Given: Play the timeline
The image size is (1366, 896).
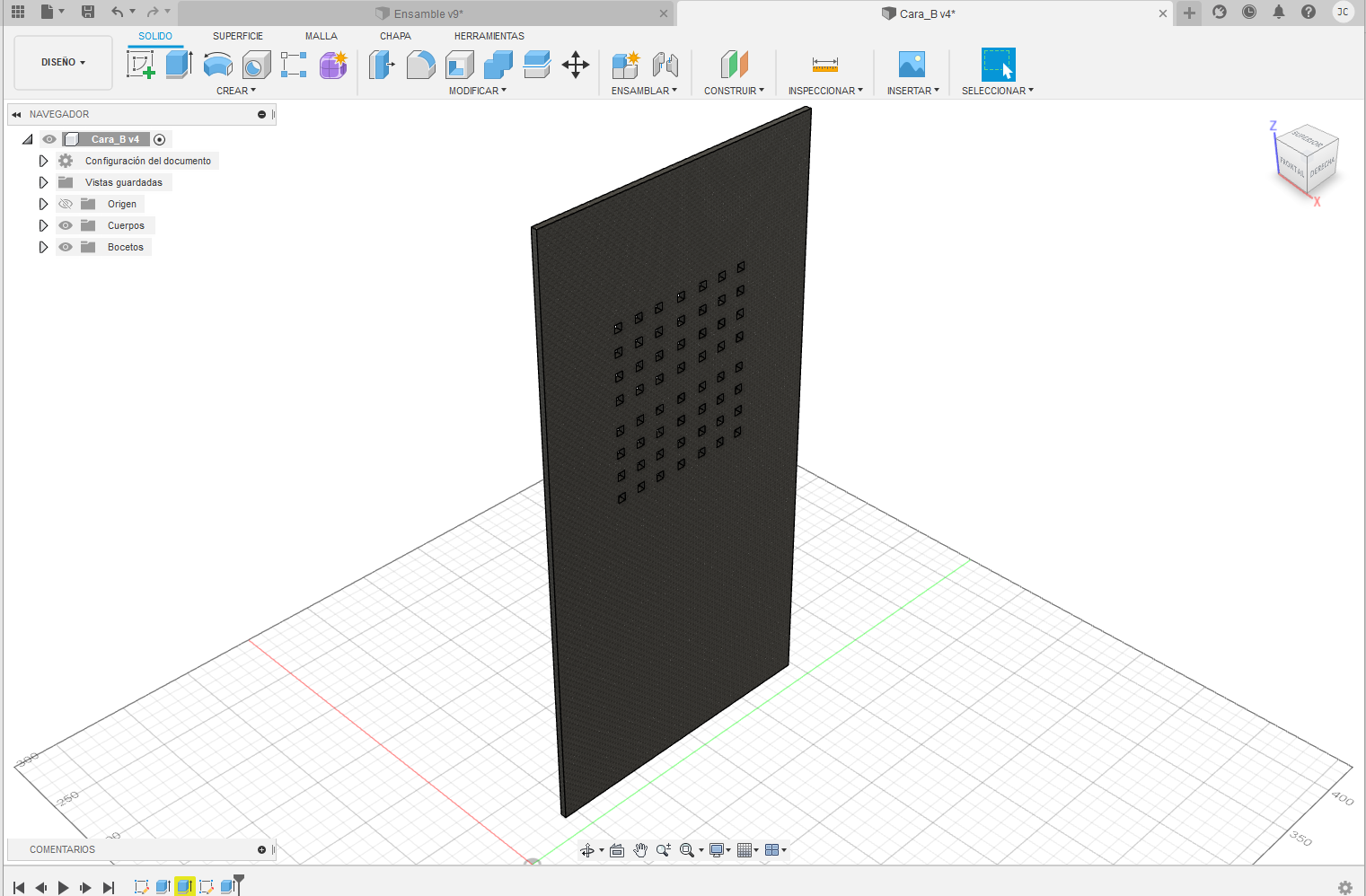Looking at the screenshot, I should point(63,887).
